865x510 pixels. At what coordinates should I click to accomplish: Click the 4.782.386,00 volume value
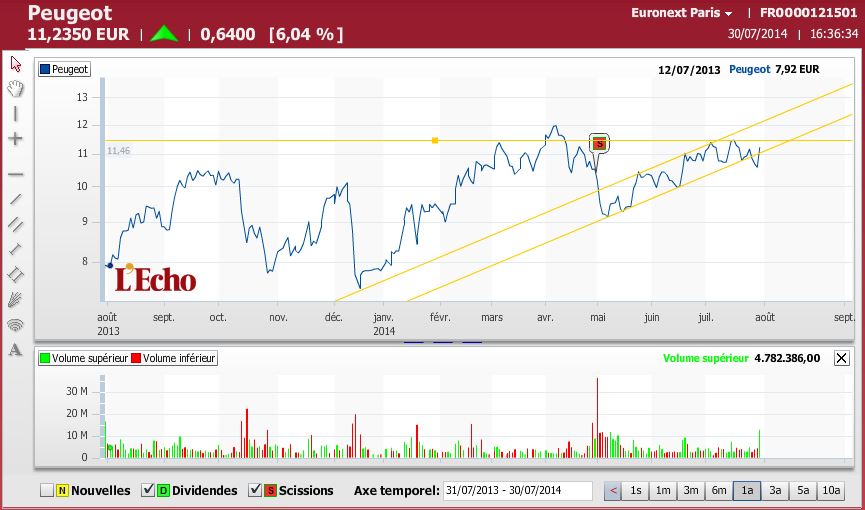tap(787, 358)
